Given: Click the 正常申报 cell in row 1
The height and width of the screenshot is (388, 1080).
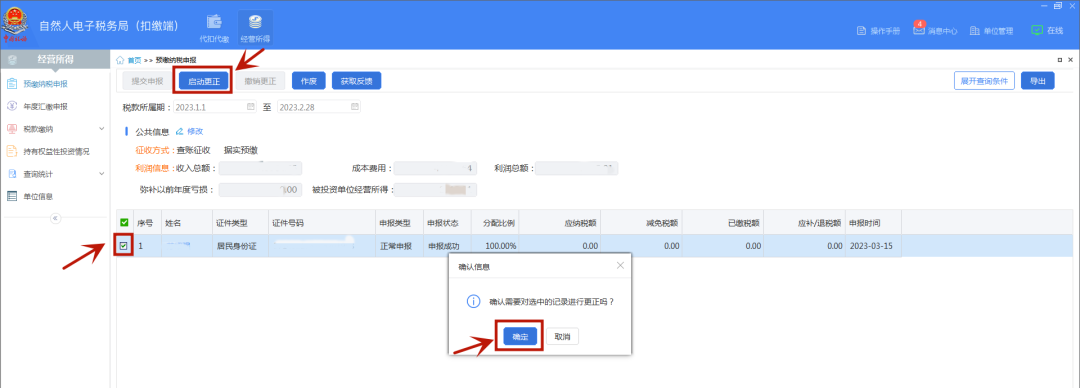Looking at the screenshot, I should coord(399,245).
